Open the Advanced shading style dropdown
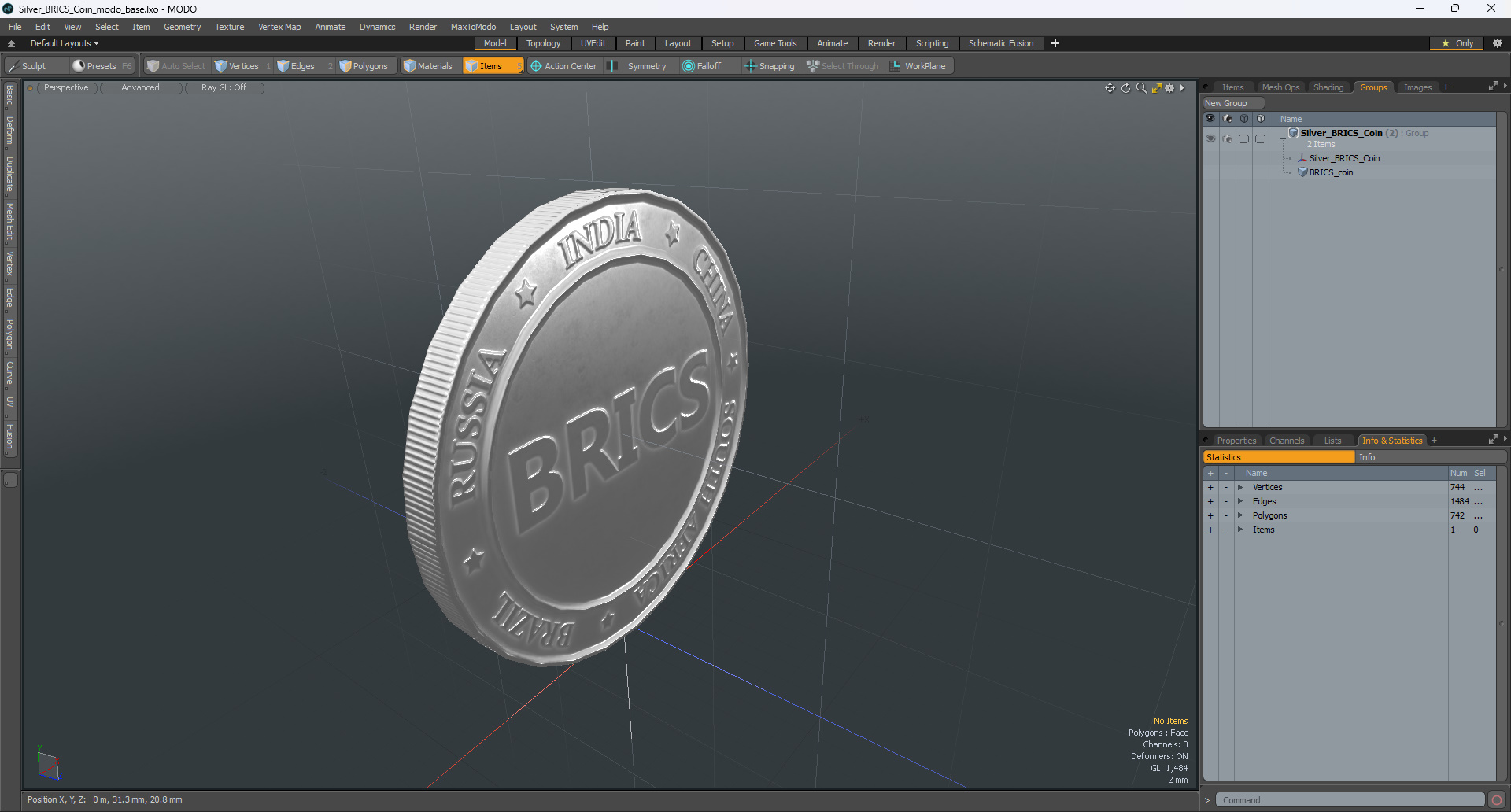This screenshot has height=812, width=1511. pos(141,88)
